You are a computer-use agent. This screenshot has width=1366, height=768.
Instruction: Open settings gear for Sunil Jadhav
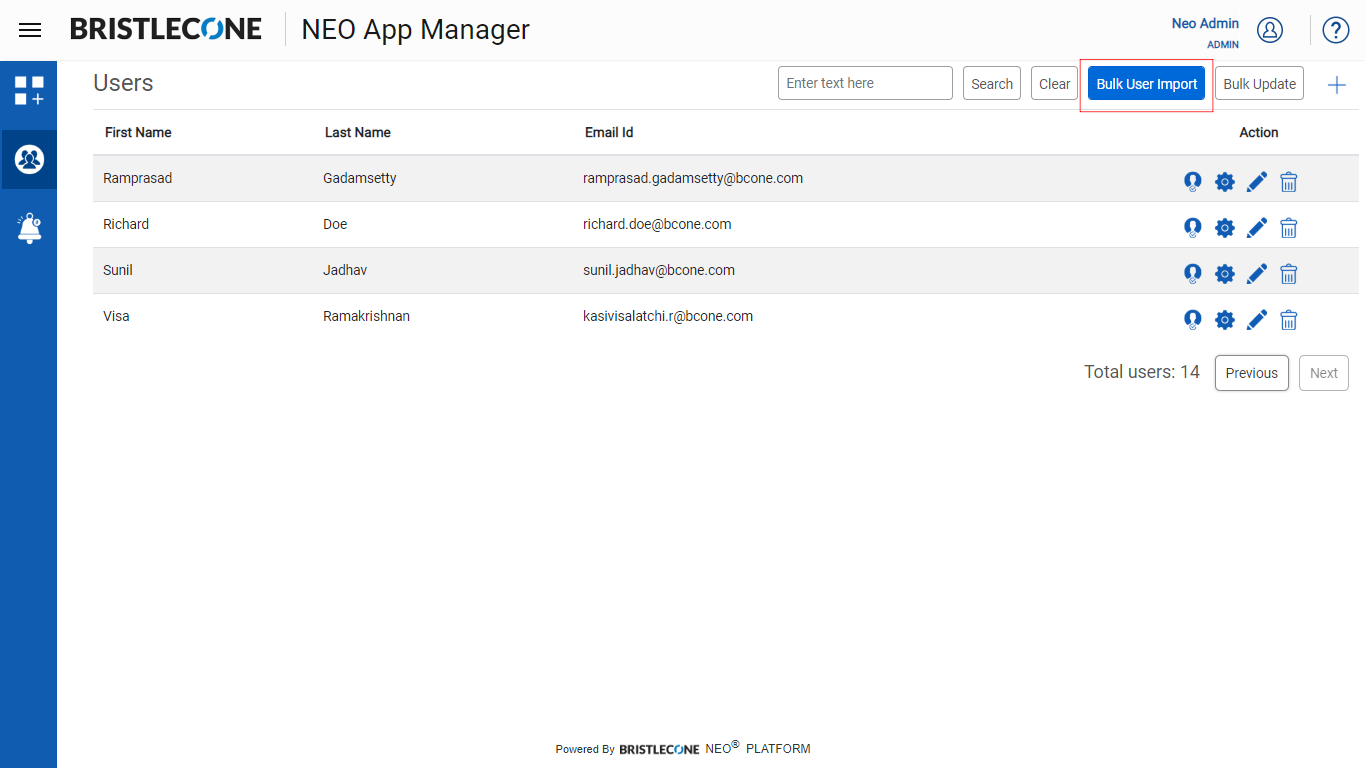(1225, 273)
